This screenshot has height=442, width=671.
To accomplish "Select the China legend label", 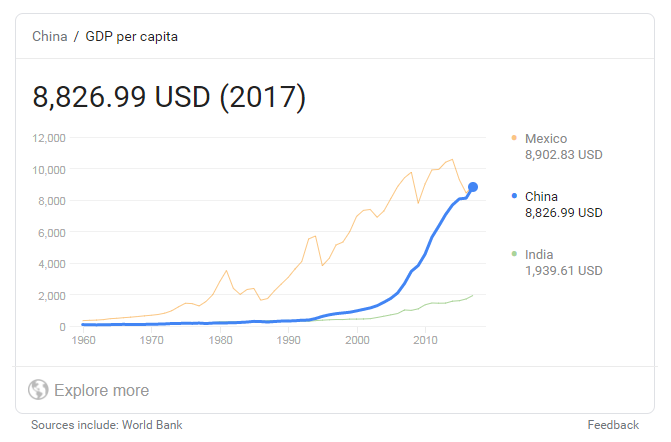I will (541, 196).
